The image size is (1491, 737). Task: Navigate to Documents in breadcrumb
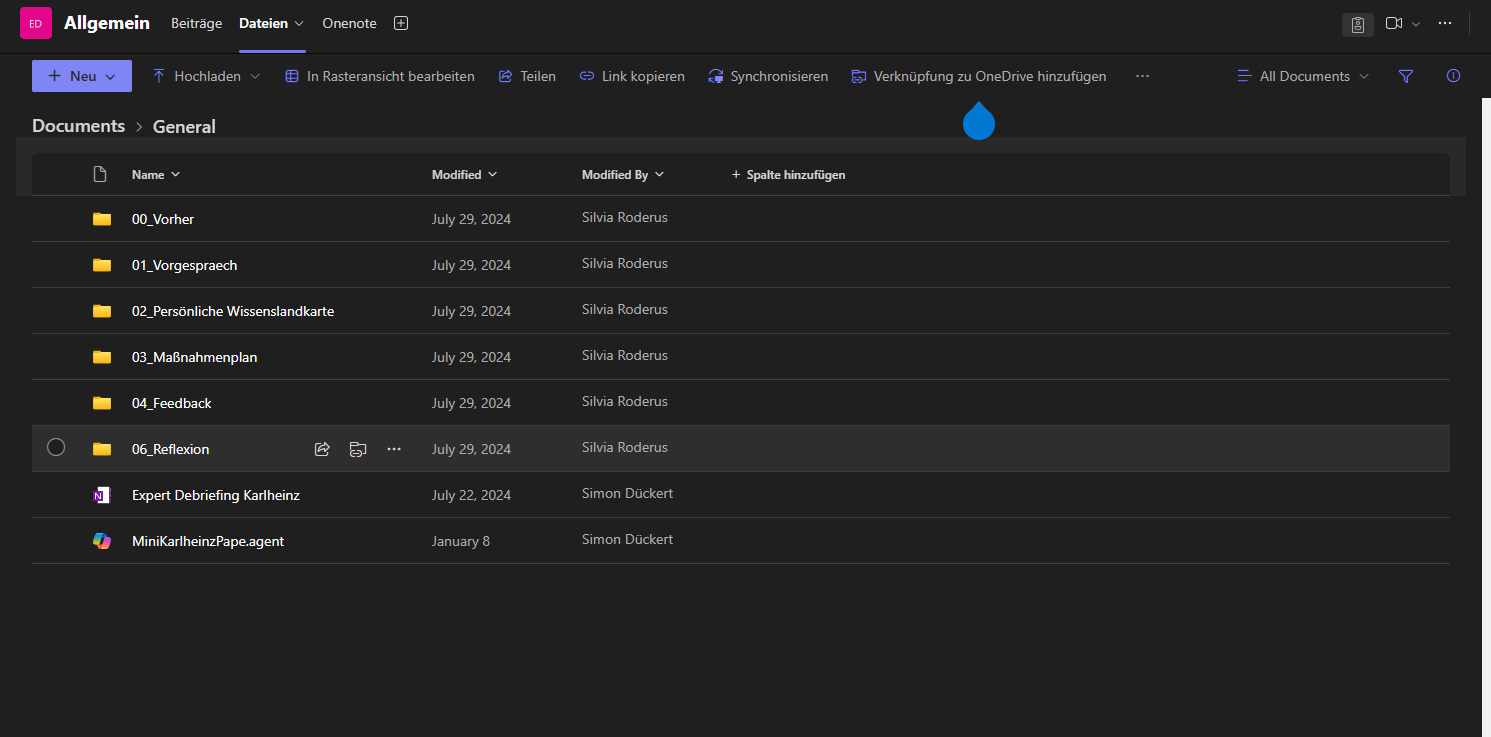pyautogui.click(x=78, y=126)
